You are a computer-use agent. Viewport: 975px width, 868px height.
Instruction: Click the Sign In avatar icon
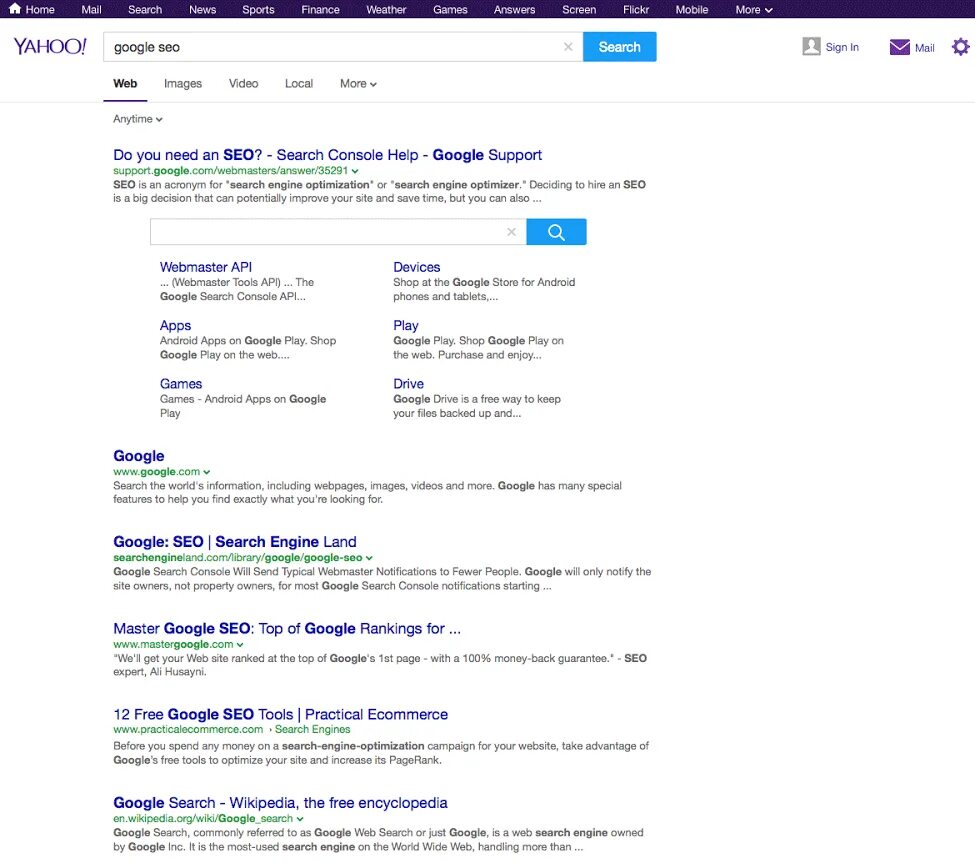click(x=810, y=46)
